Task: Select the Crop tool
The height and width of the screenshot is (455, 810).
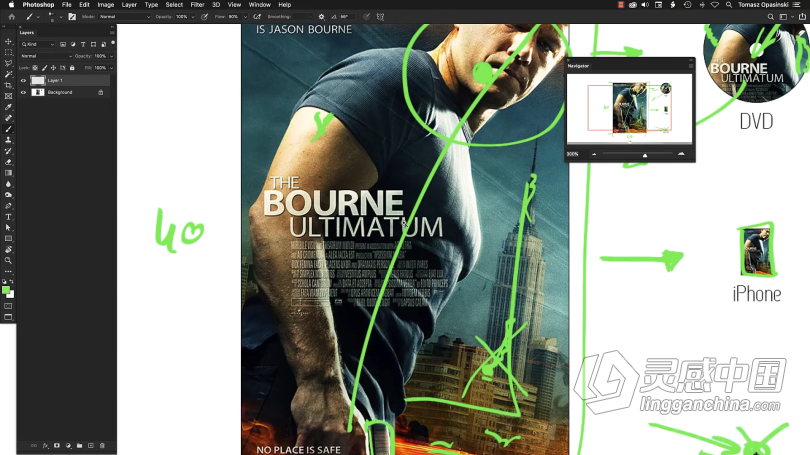Action: click(x=8, y=85)
